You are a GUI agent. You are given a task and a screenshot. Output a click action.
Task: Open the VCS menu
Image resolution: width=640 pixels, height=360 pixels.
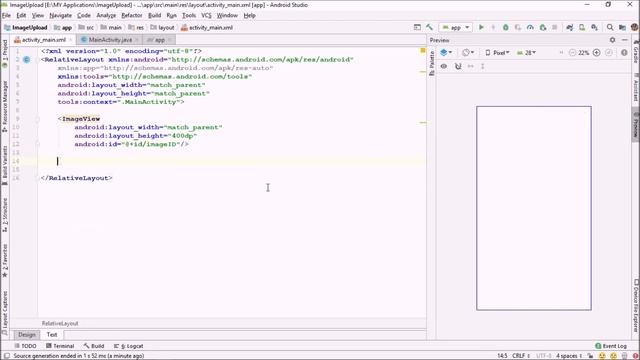click(x=206, y=16)
